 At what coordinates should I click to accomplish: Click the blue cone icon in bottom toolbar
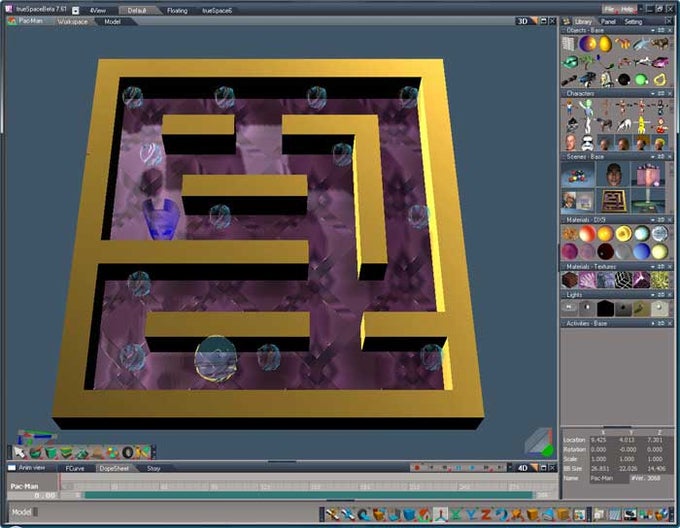pos(549,515)
